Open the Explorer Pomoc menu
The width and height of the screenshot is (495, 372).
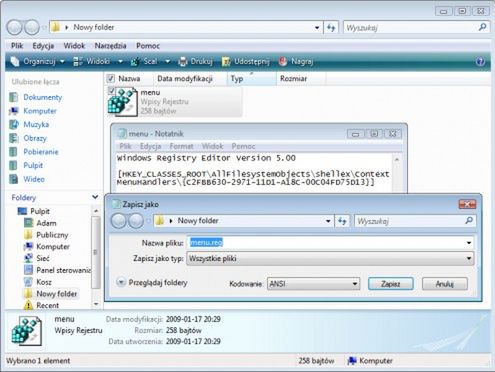tap(148, 46)
